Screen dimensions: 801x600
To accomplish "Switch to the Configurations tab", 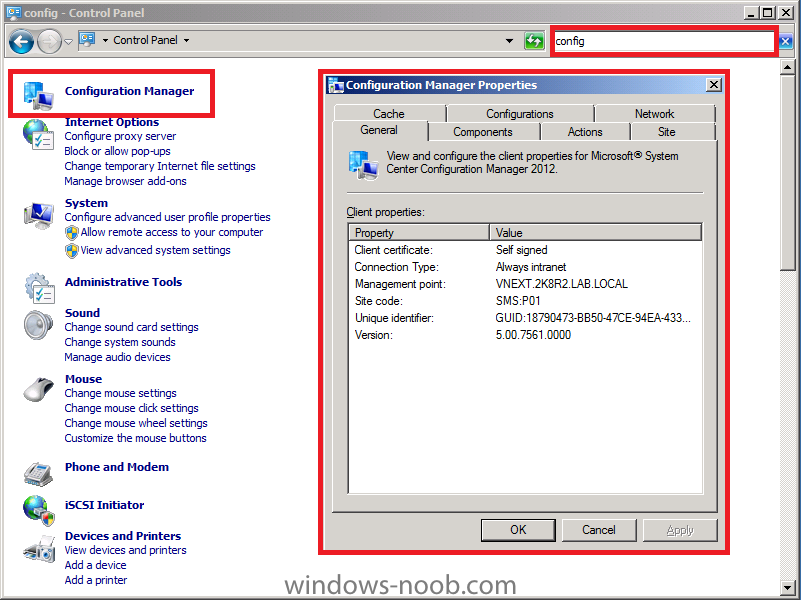I will [520, 113].
